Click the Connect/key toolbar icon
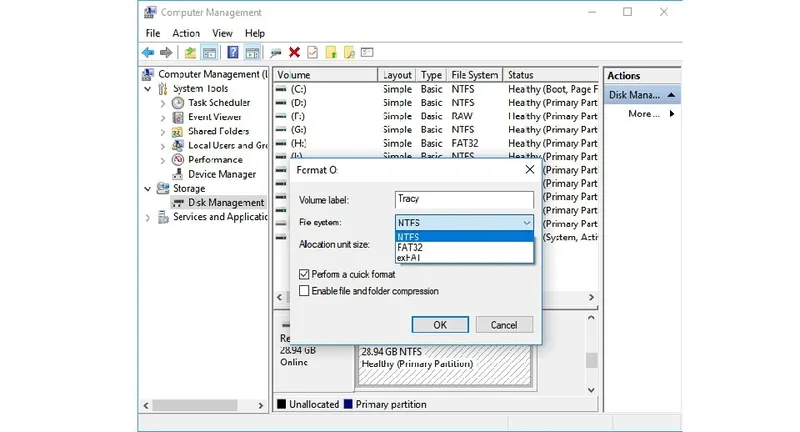 [x=276, y=53]
